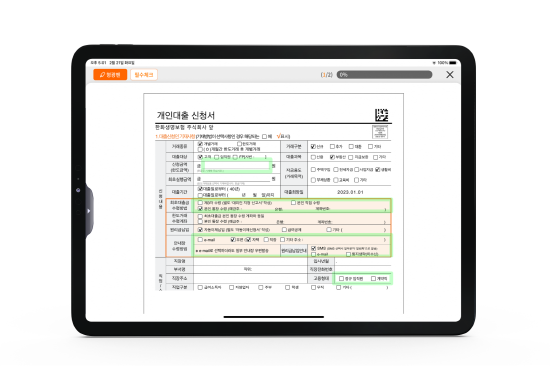This screenshot has height=366, width=550.
Task: Tap the 필수체크 button
Action: 144,74
